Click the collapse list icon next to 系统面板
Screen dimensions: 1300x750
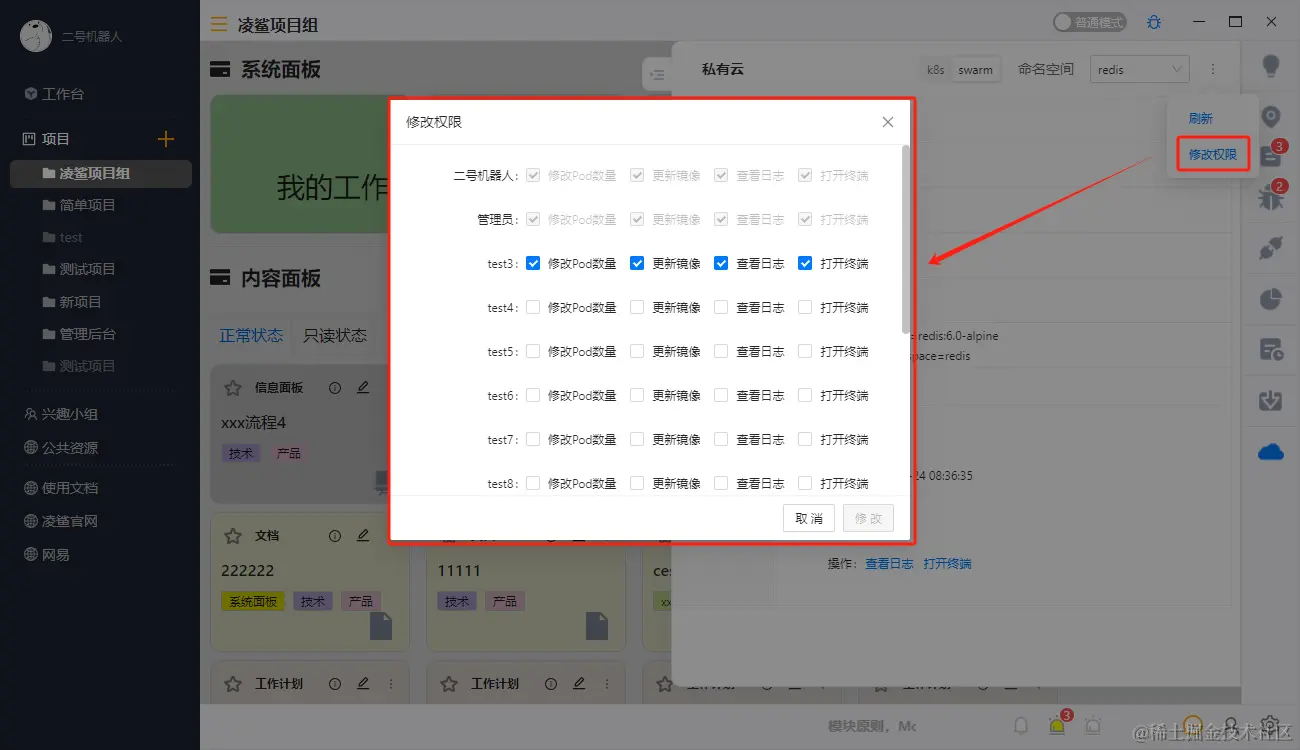tap(657, 73)
